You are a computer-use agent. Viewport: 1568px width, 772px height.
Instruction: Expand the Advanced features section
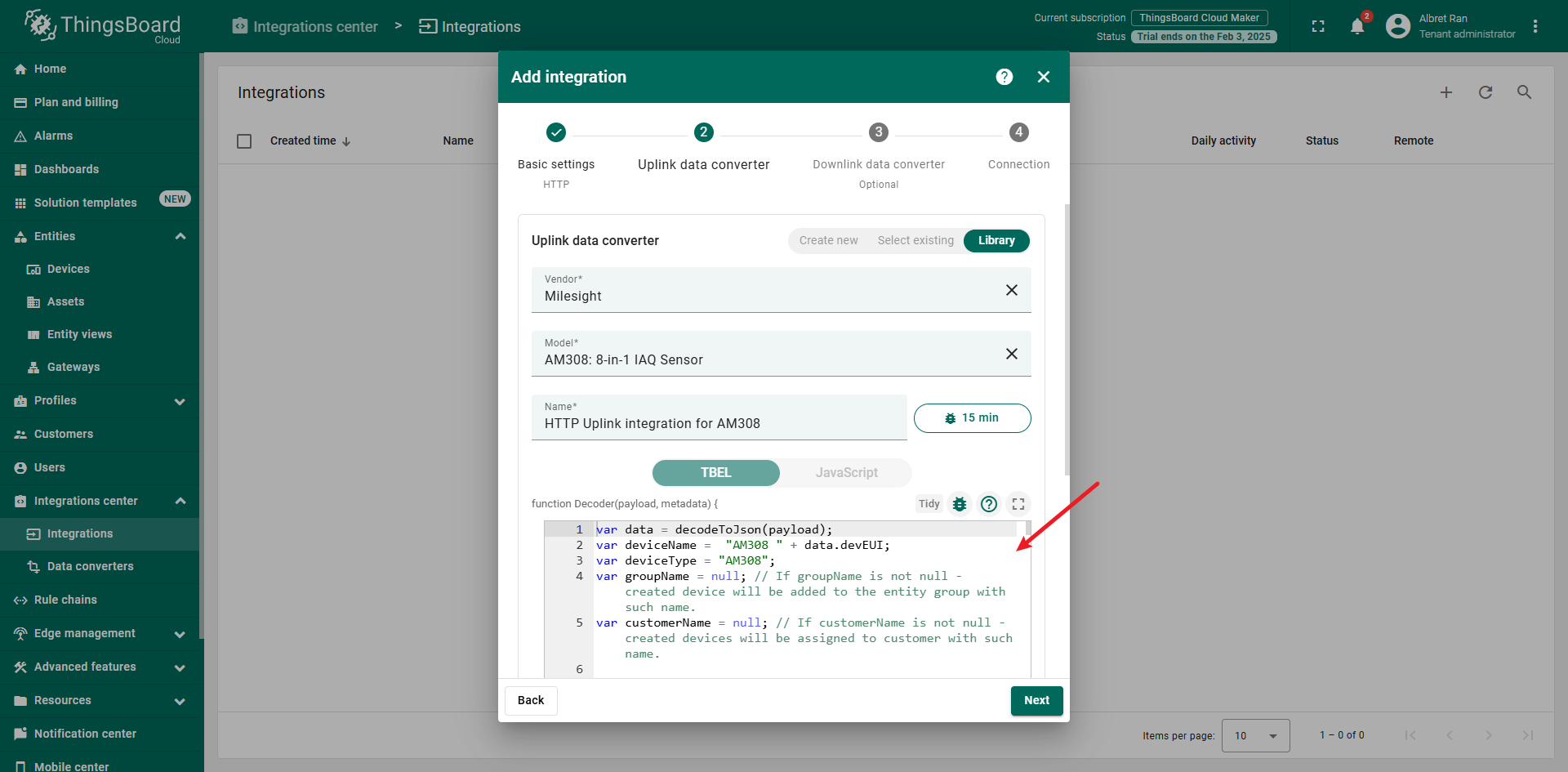click(180, 667)
